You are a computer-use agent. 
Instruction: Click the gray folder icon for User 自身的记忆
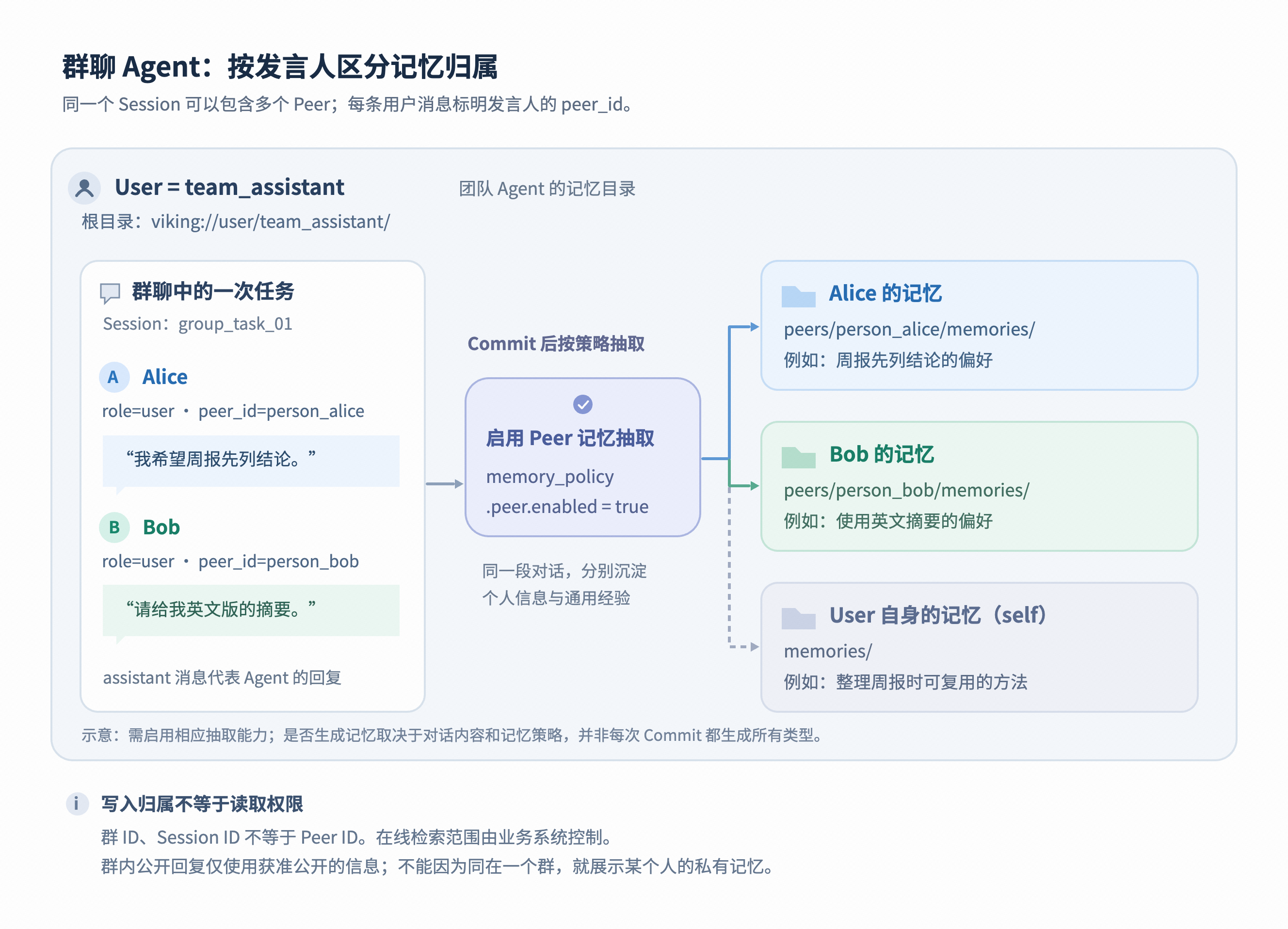[799, 618]
